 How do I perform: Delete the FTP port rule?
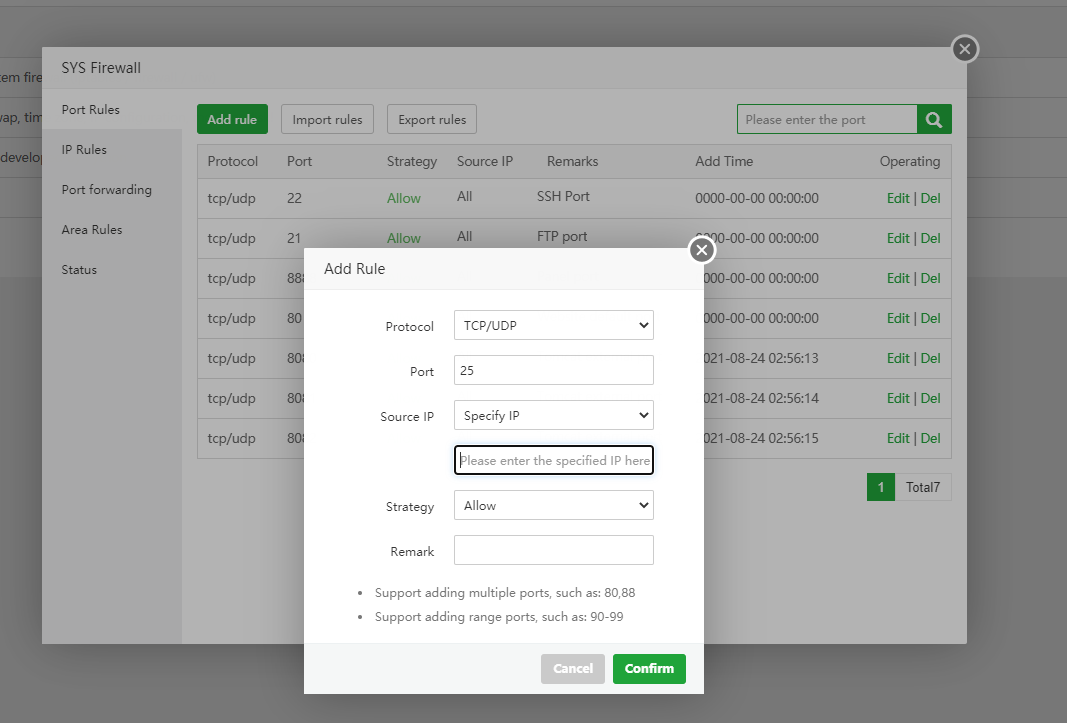pyautogui.click(x=930, y=238)
